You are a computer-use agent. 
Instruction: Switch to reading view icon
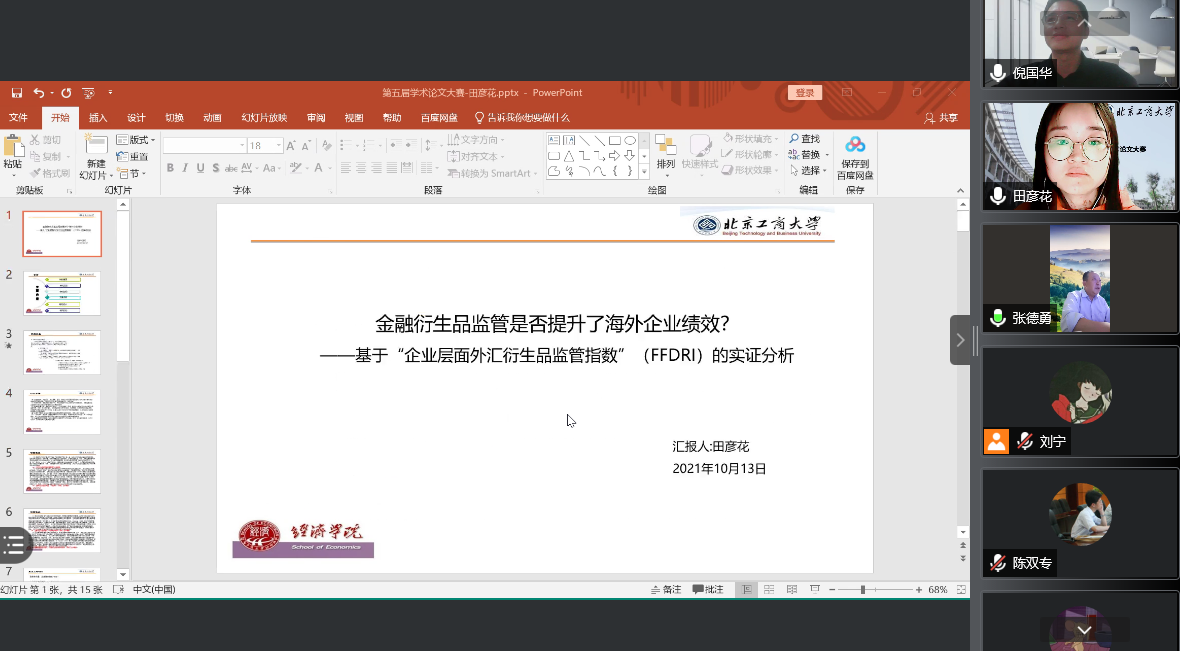coord(792,590)
